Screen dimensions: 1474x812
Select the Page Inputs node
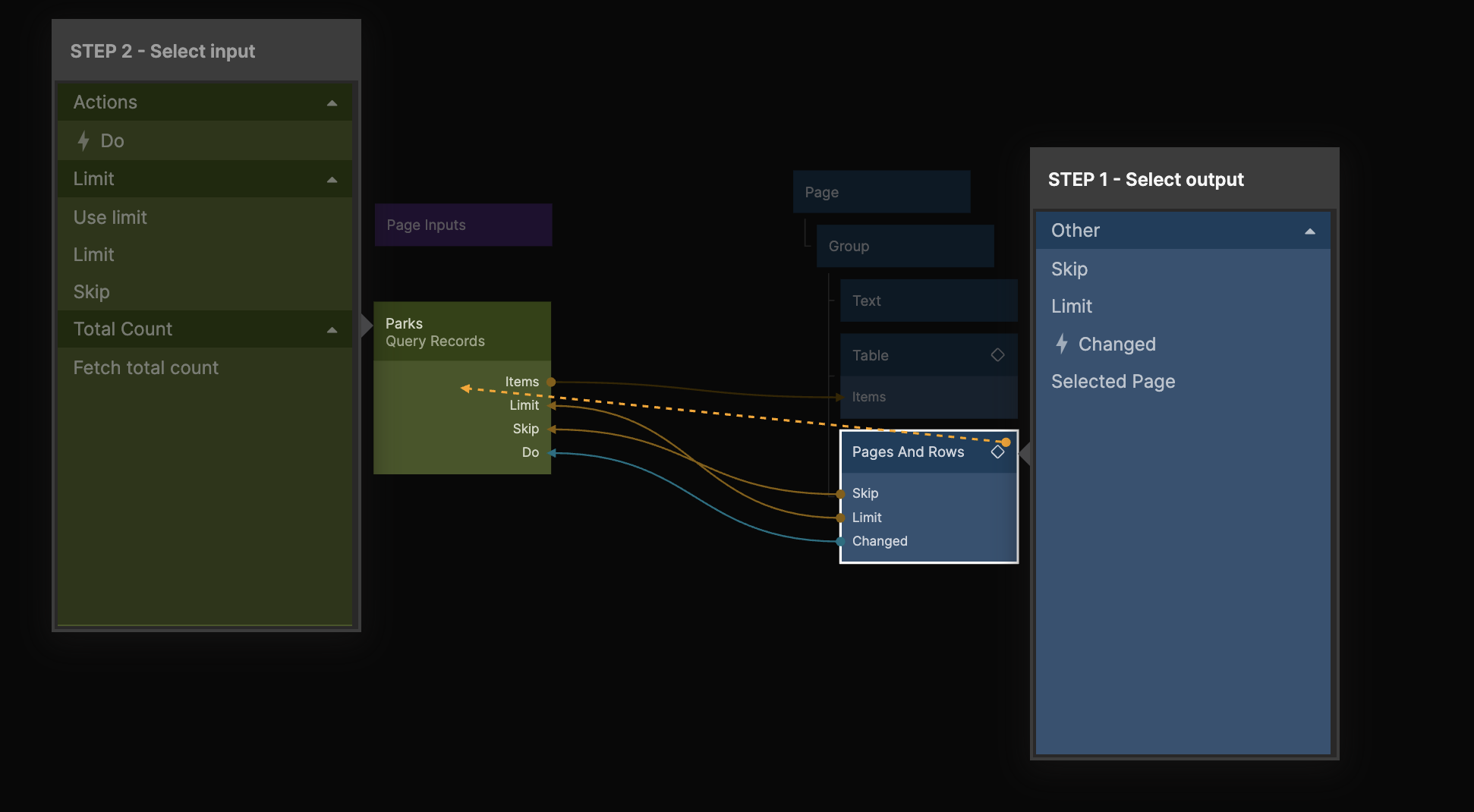[x=463, y=225]
